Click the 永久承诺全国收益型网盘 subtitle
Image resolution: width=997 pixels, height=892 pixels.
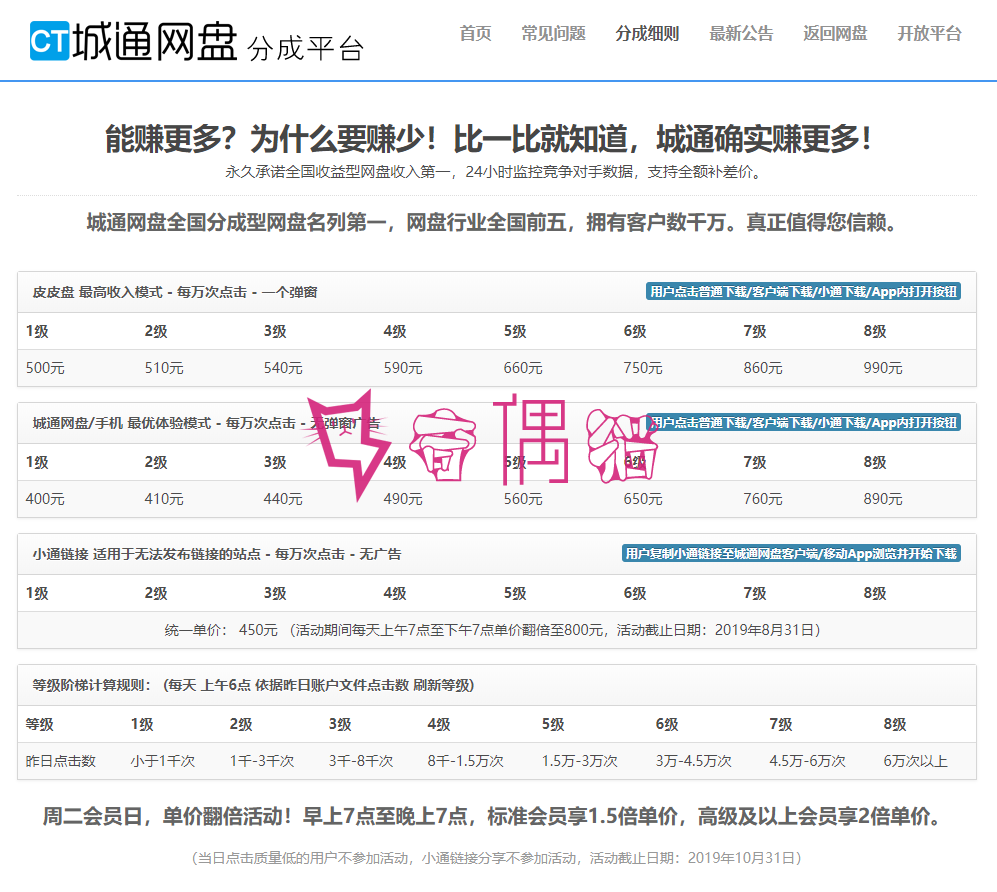(x=493, y=172)
